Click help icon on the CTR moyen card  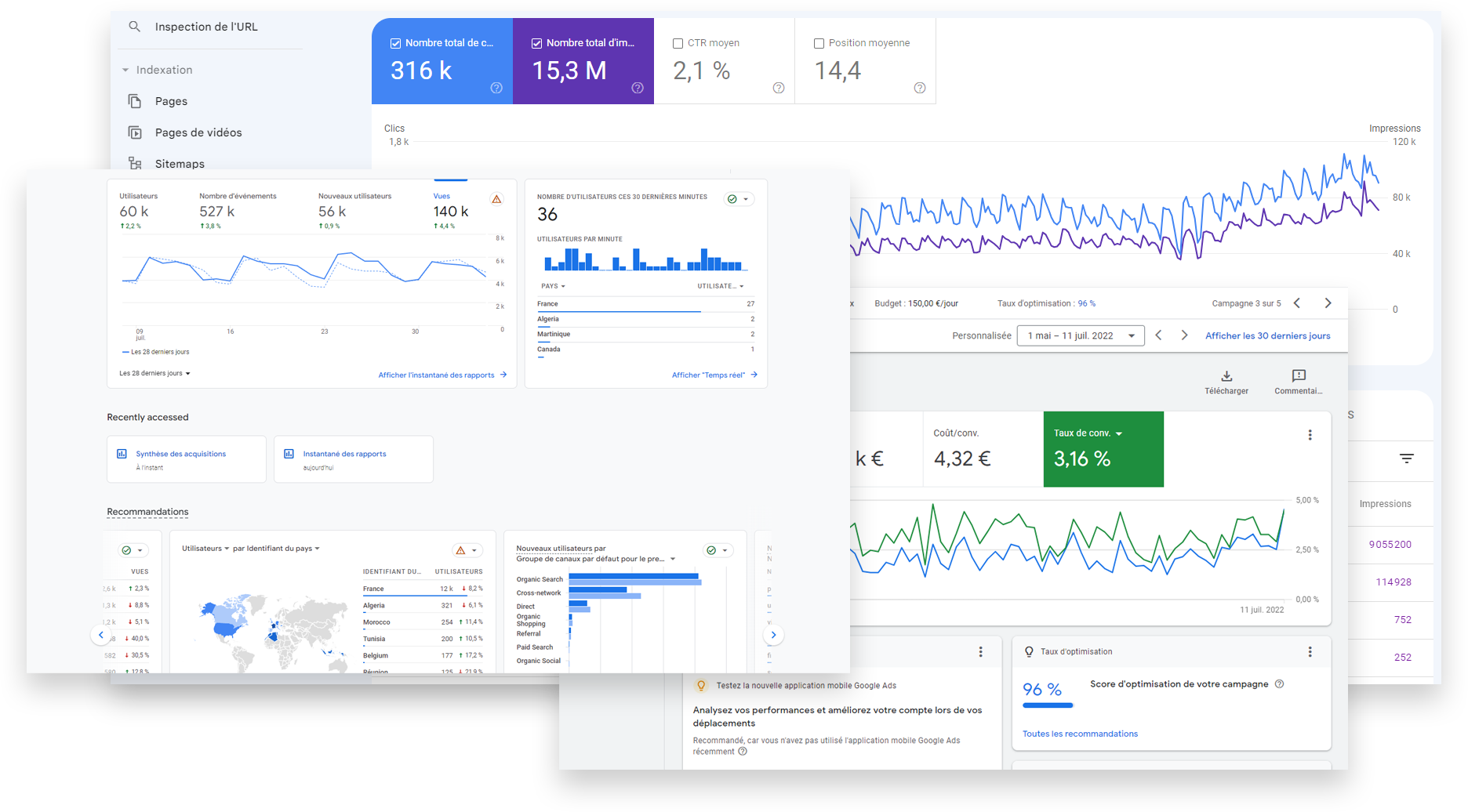tap(779, 88)
